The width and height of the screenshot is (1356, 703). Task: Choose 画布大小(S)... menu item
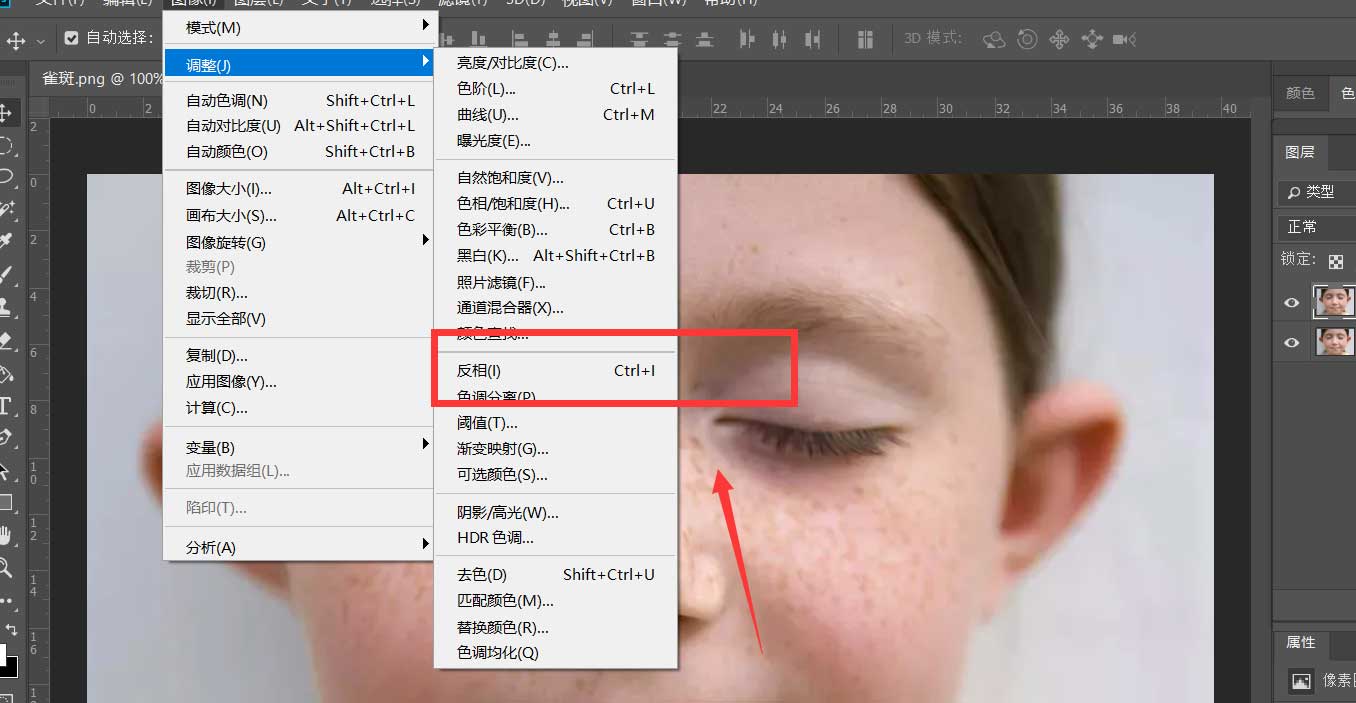tap(298, 215)
